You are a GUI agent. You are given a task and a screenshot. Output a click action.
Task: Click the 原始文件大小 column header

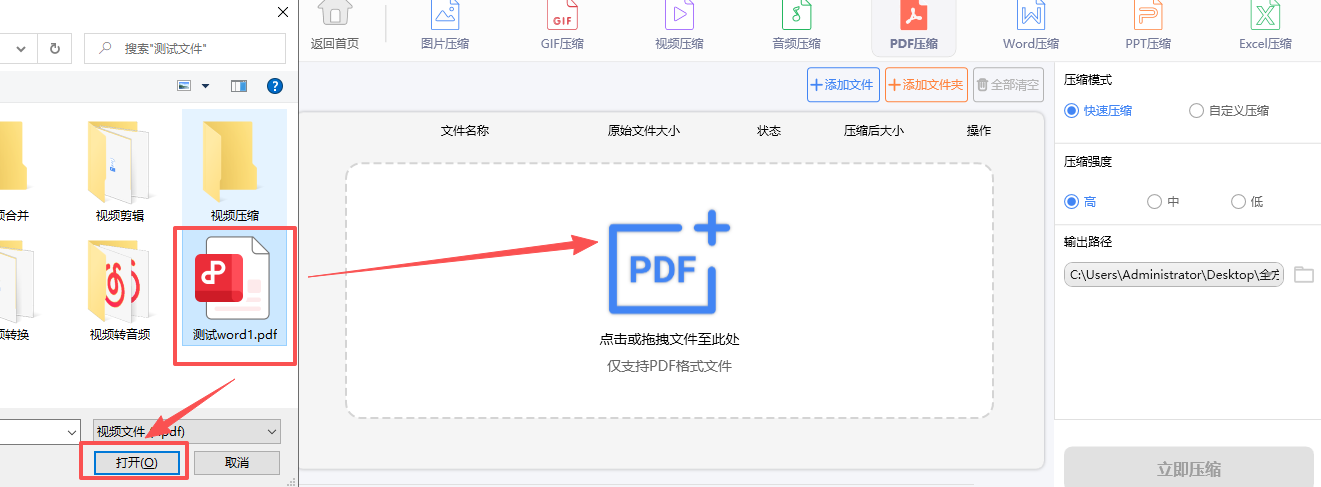(x=644, y=131)
